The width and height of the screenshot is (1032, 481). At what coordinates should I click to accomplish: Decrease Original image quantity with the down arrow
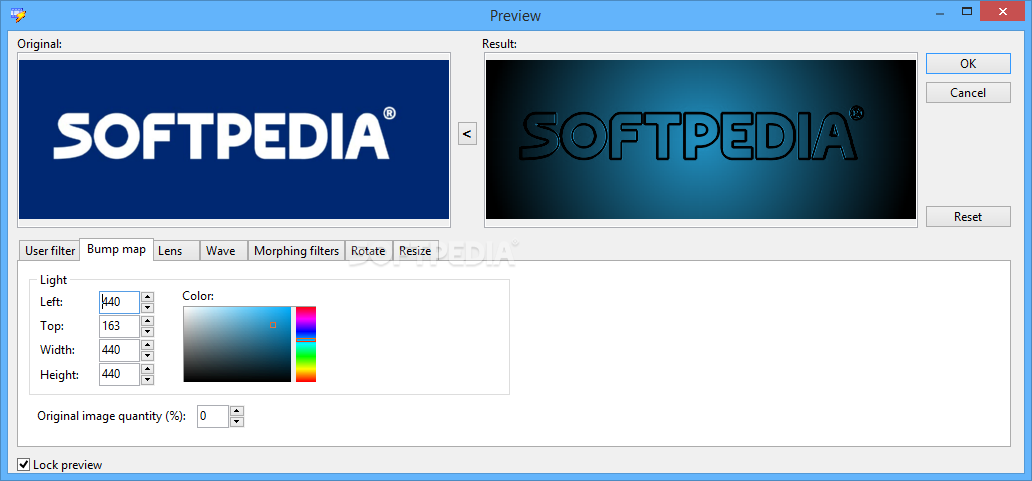238,421
